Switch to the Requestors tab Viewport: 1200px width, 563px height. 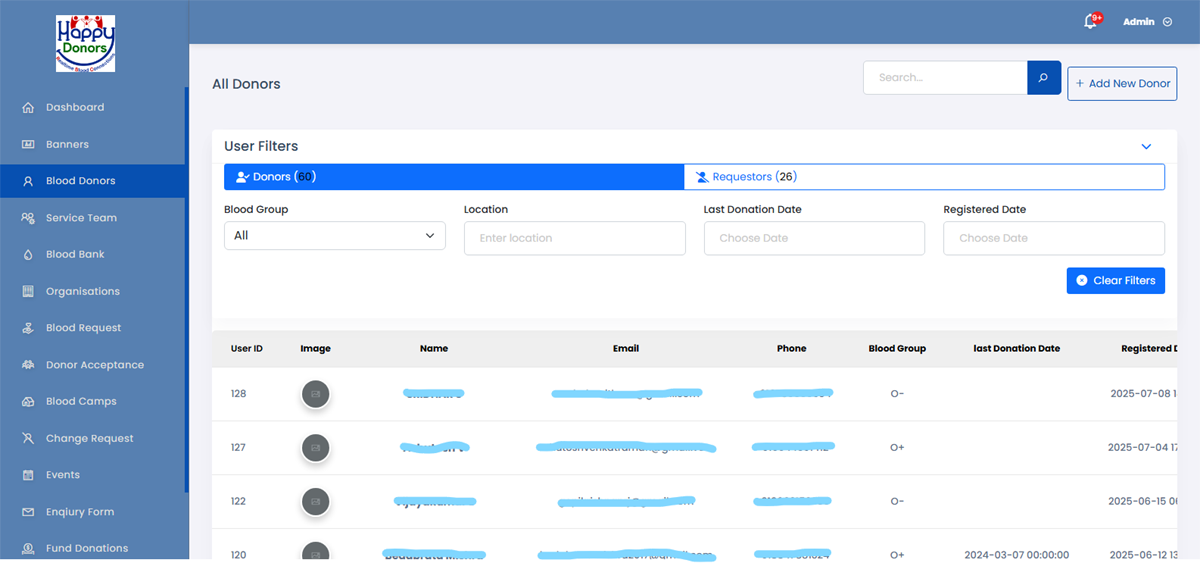coord(923,177)
